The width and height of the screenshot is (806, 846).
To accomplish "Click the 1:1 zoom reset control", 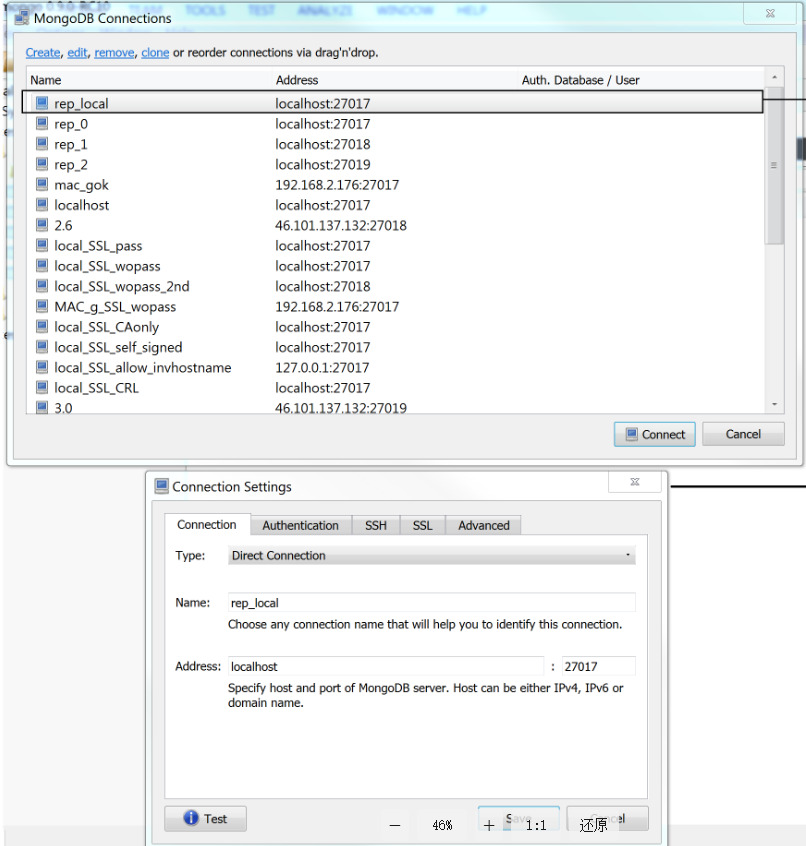I will [536, 825].
